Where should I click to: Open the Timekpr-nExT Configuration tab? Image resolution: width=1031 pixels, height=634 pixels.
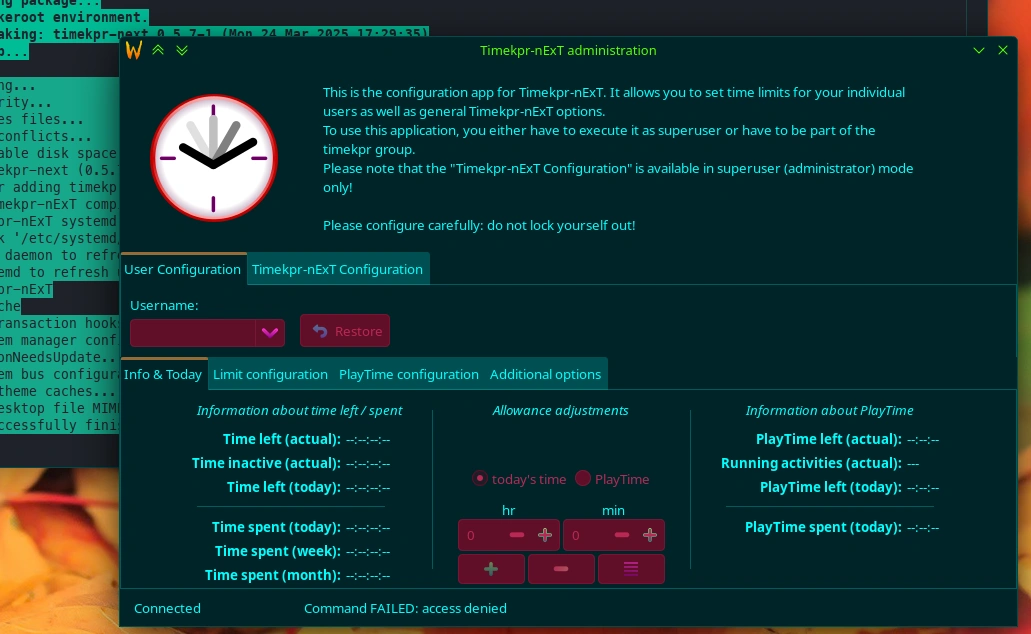(337, 269)
